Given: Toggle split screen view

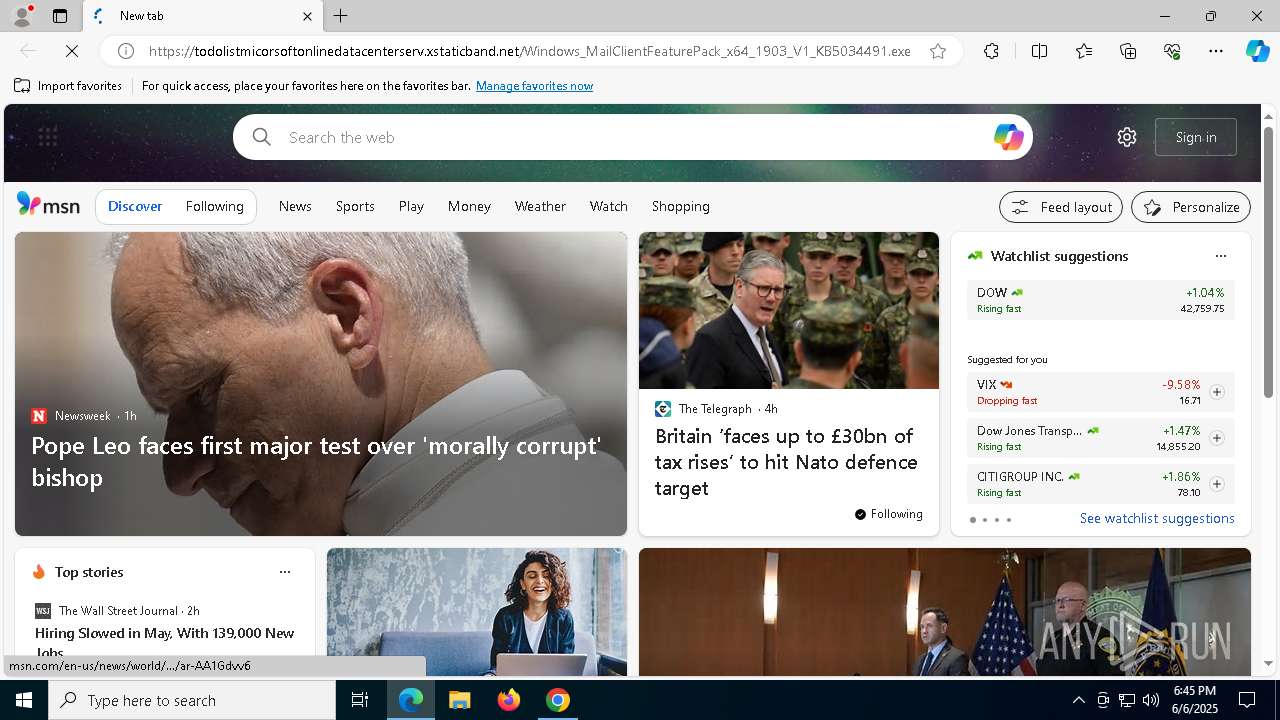Looking at the screenshot, I should tap(1039, 51).
